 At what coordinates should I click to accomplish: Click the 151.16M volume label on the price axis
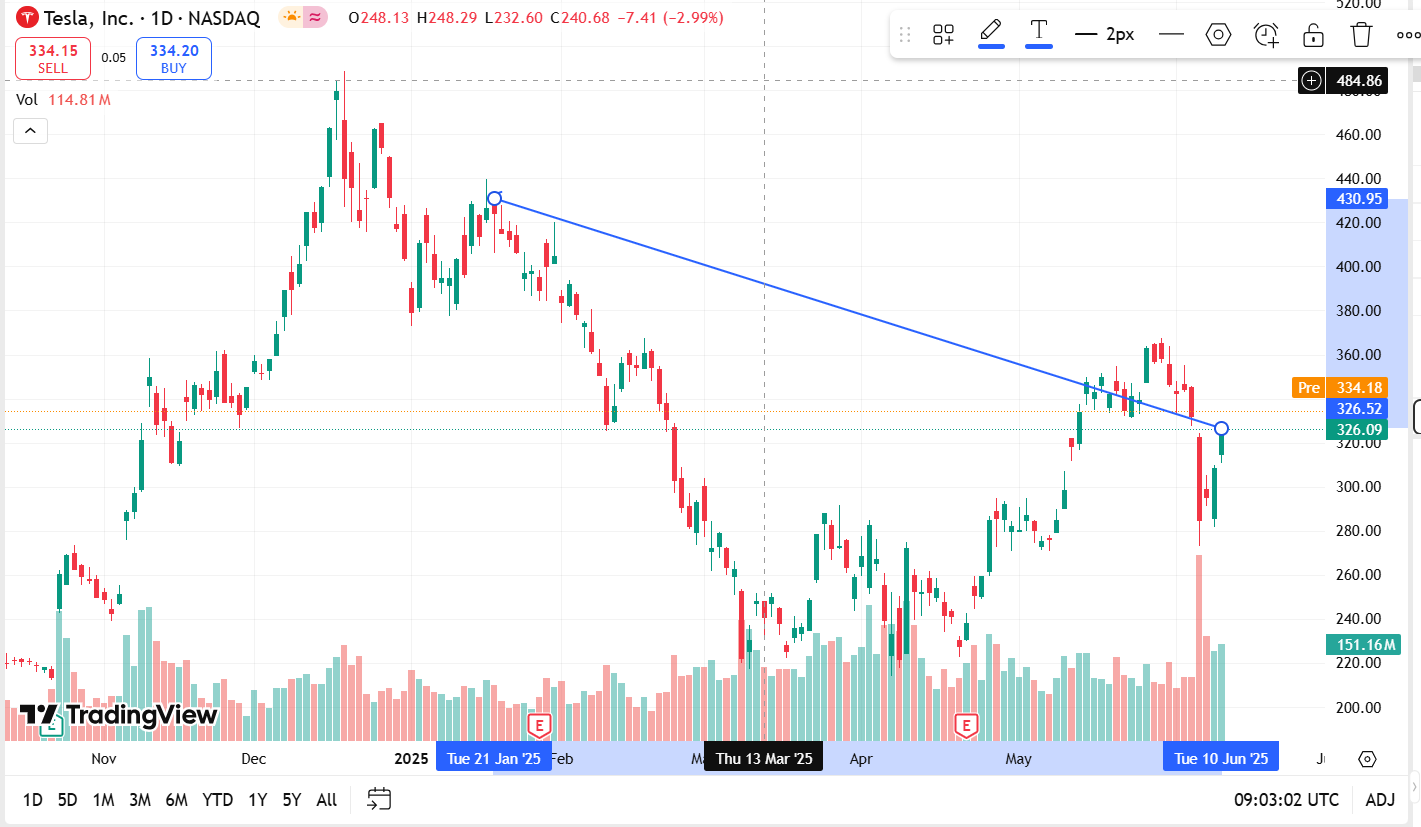(1362, 645)
